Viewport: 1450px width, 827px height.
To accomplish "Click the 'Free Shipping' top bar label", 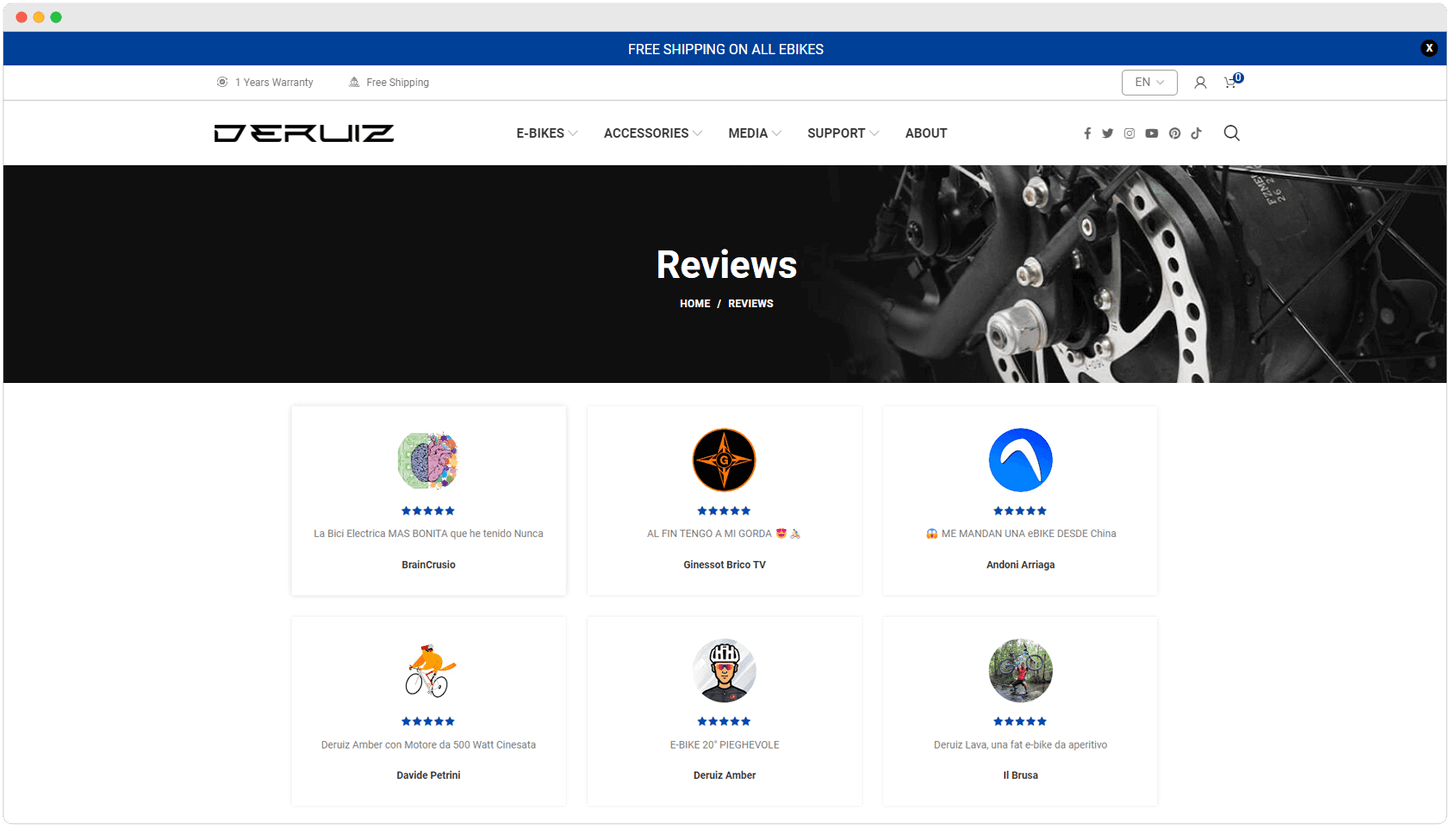I will tap(397, 82).
